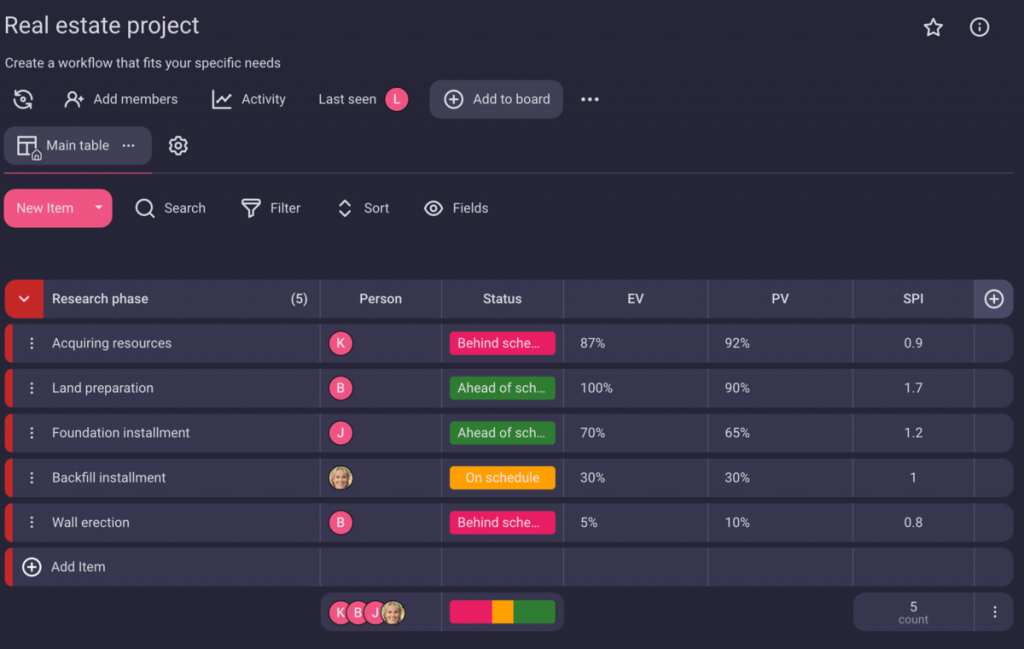This screenshot has height=649, width=1024.
Task: Open the SPI count summary options
Action: [994, 612]
